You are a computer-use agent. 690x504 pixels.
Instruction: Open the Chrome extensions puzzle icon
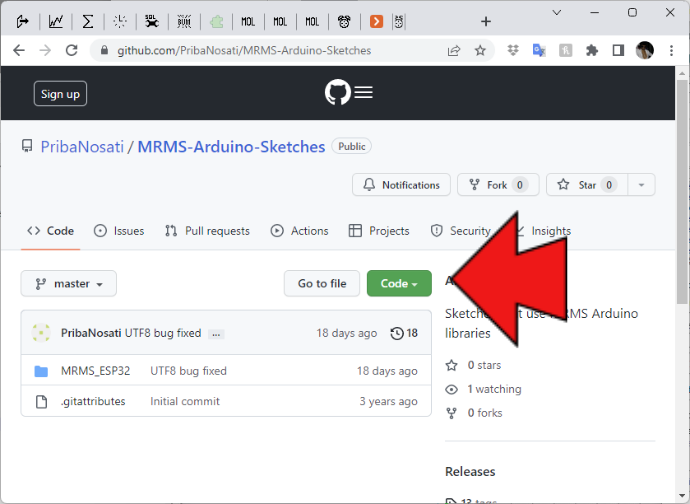pos(591,50)
